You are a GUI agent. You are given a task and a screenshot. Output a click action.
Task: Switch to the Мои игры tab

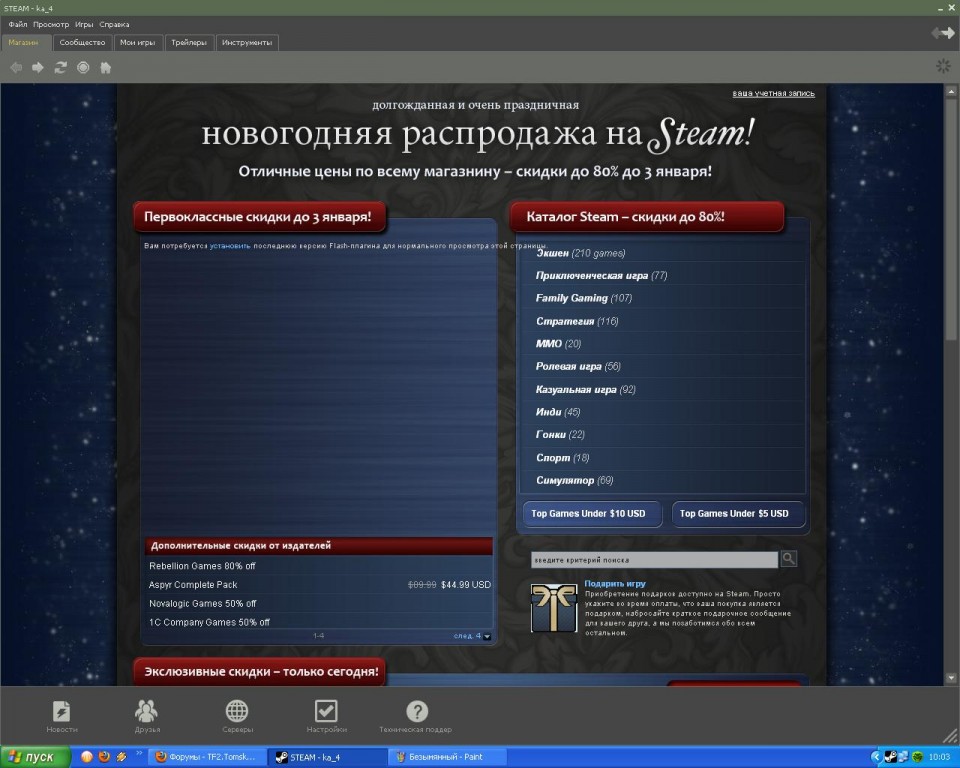click(137, 43)
